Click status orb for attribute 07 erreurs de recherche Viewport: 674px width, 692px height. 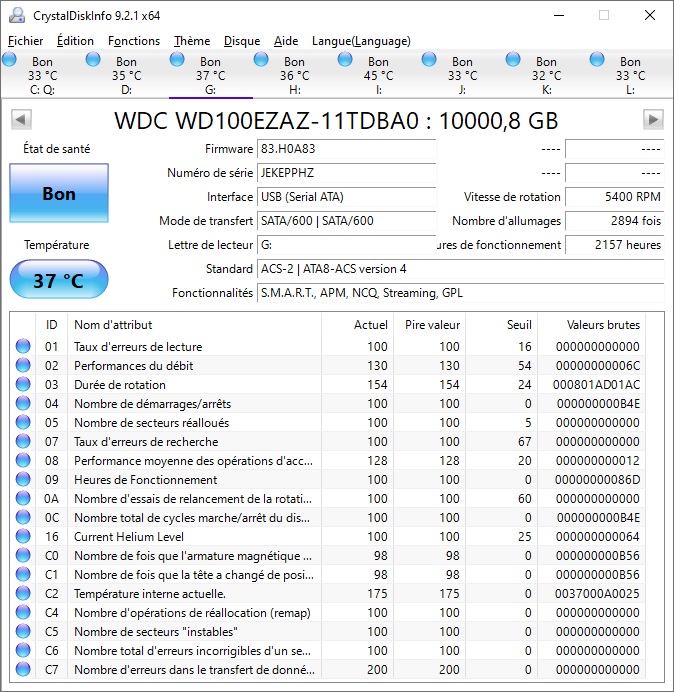[x=23, y=441]
